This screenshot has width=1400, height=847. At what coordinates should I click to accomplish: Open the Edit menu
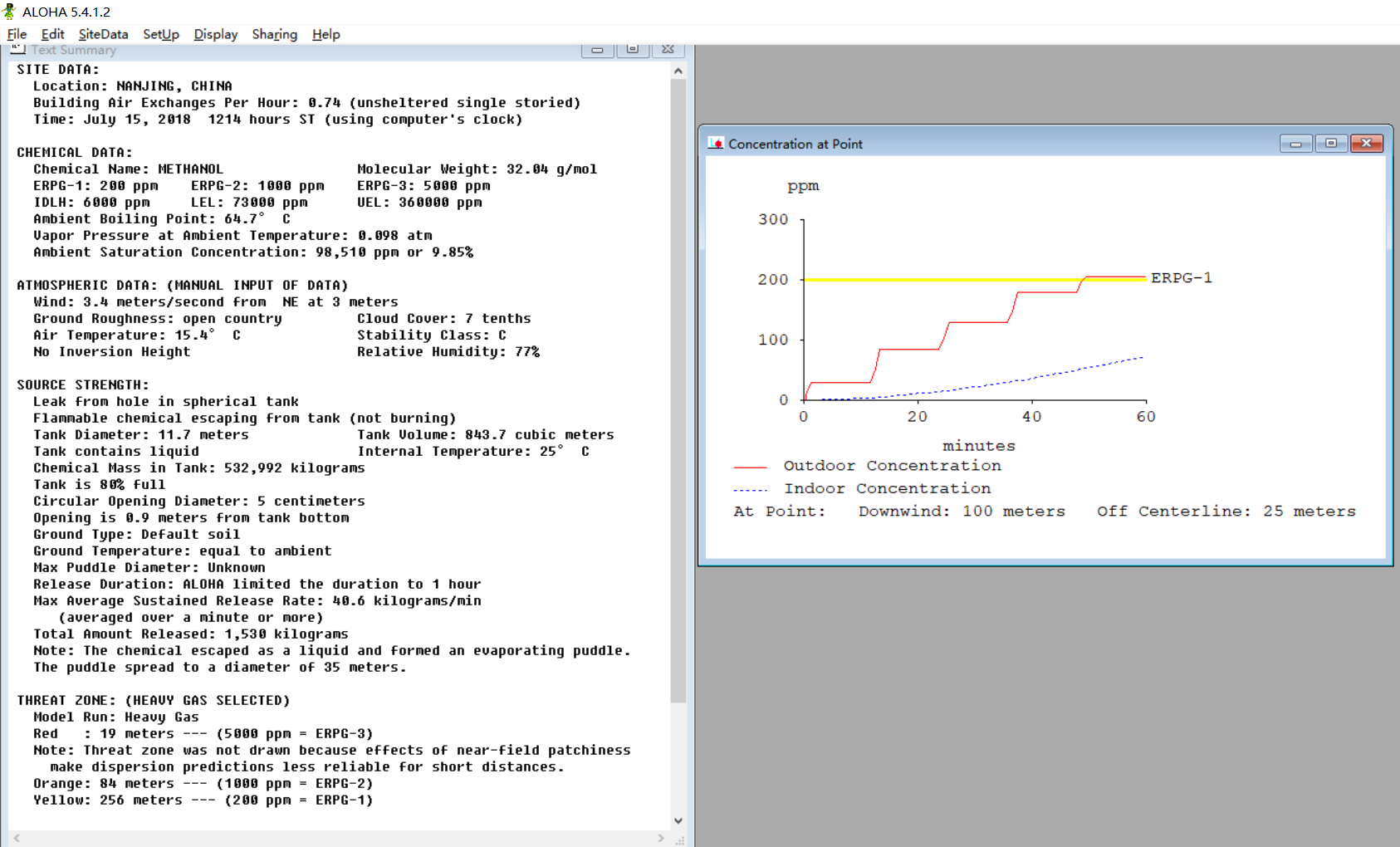[52, 34]
